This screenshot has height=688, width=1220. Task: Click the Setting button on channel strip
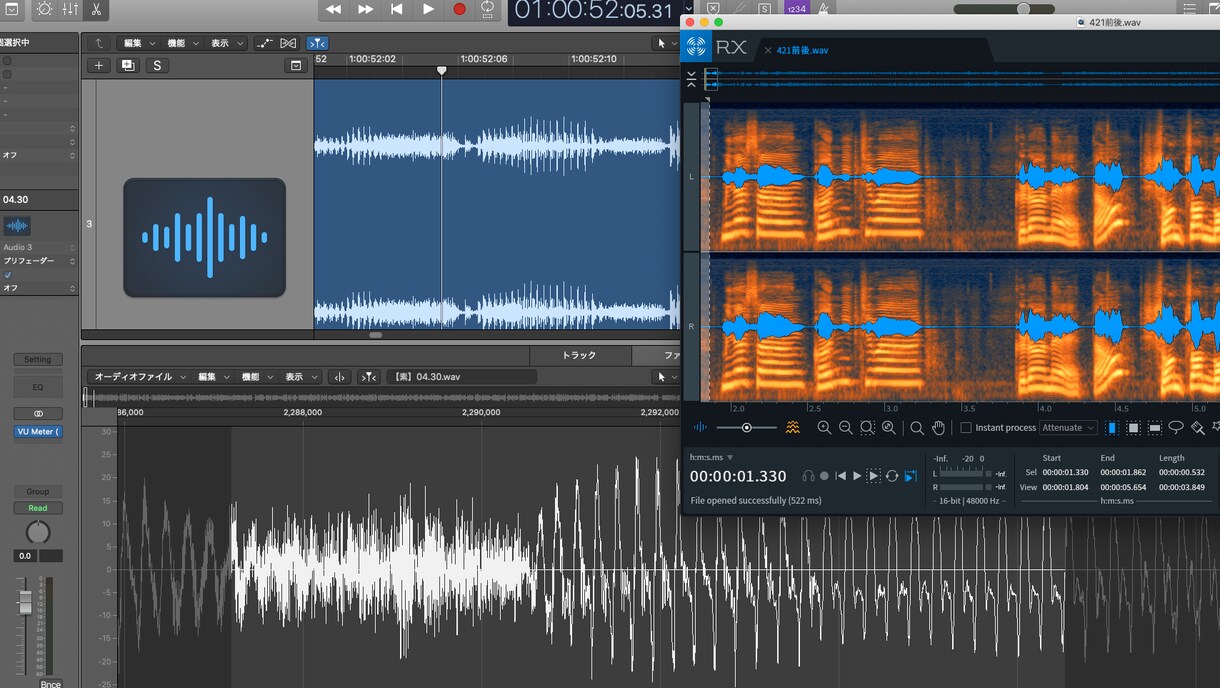coord(38,359)
